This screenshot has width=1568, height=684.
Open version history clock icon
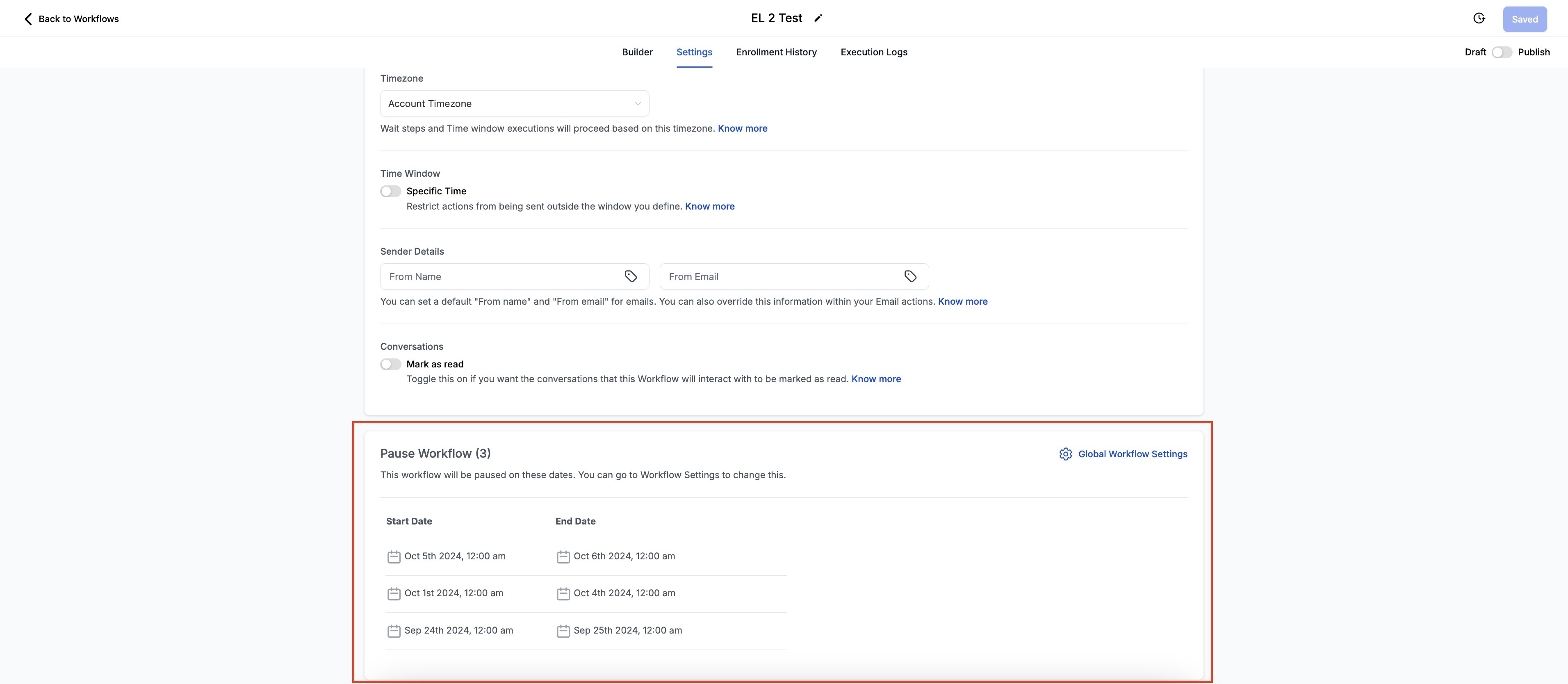[1479, 18]
